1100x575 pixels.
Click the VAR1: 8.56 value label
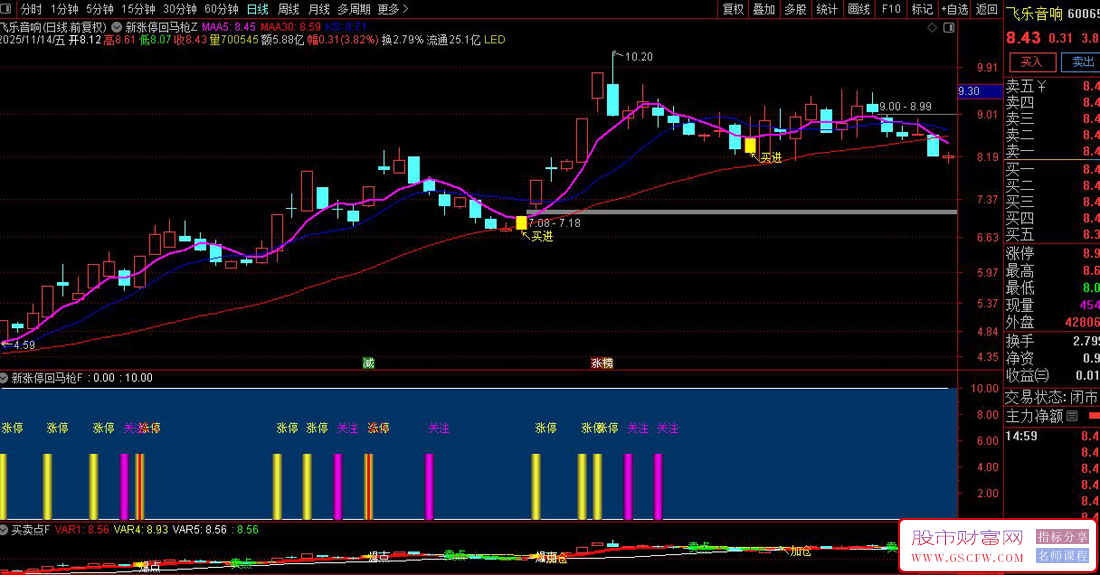[x=82, y=529]
